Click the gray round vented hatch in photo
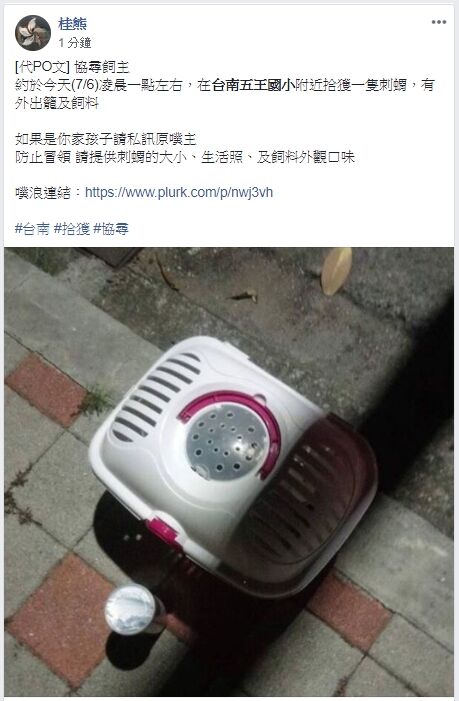The image size is (459, 701). (227, 443)
